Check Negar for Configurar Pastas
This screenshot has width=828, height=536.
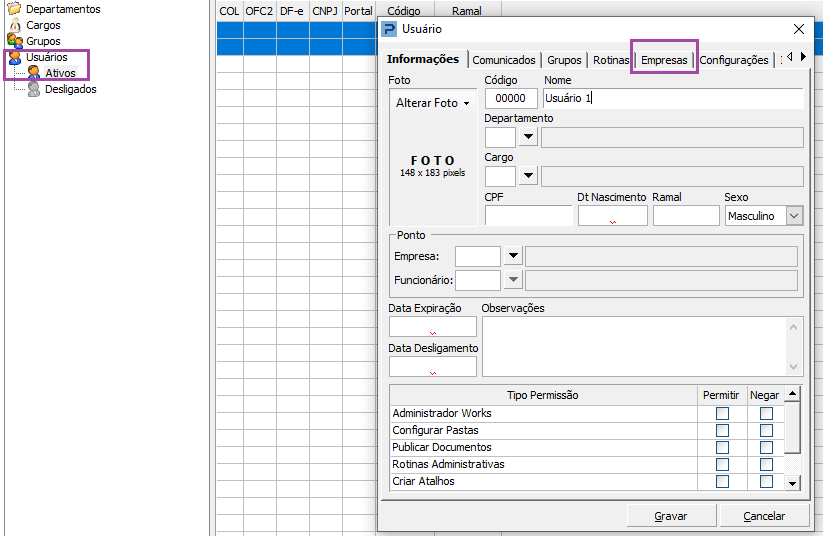pos(766,430)
